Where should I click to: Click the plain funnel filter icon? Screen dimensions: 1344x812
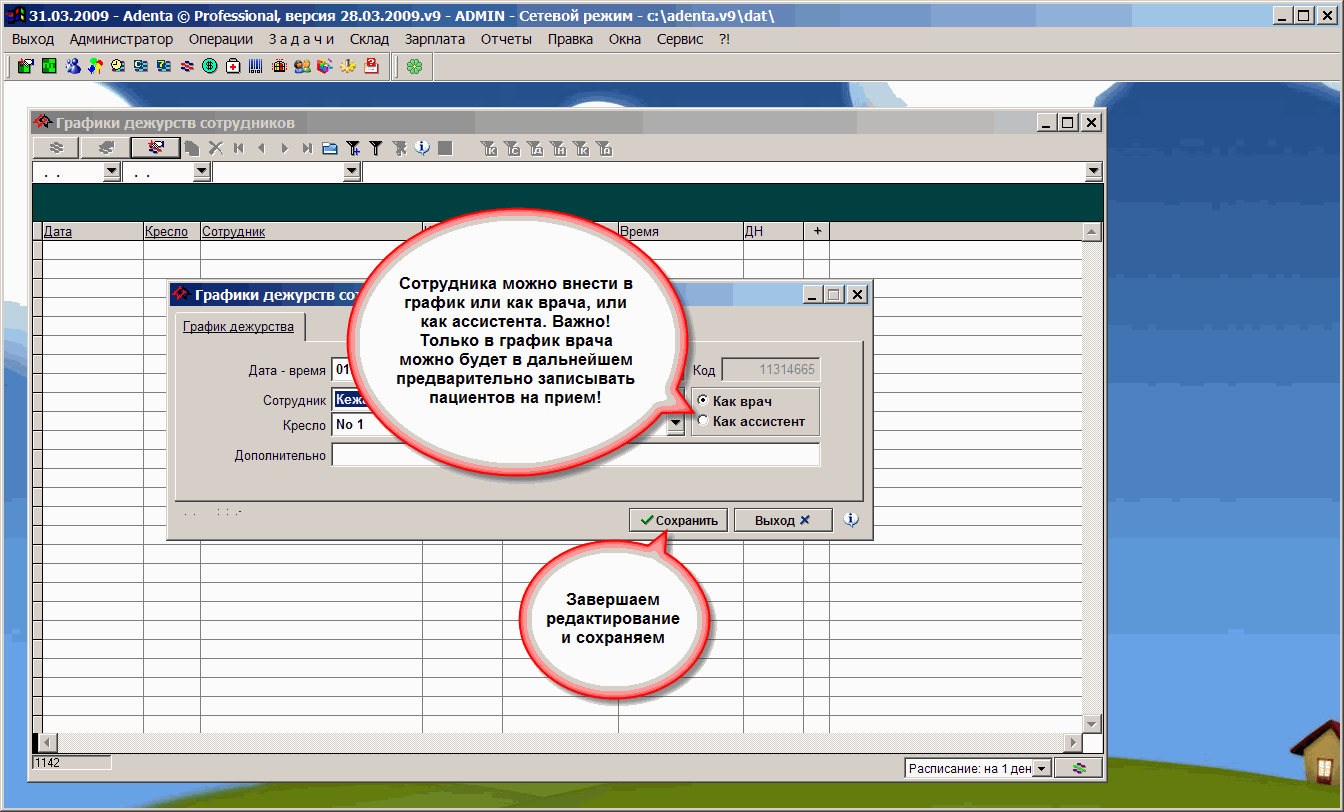pyautogui.click(x=376, y=148)
